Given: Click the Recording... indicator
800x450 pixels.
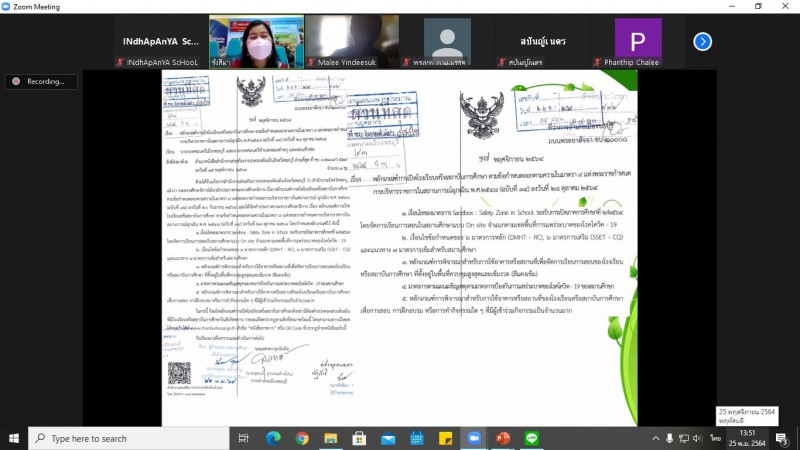Looking at the screenshot, I should coord(41,82).
